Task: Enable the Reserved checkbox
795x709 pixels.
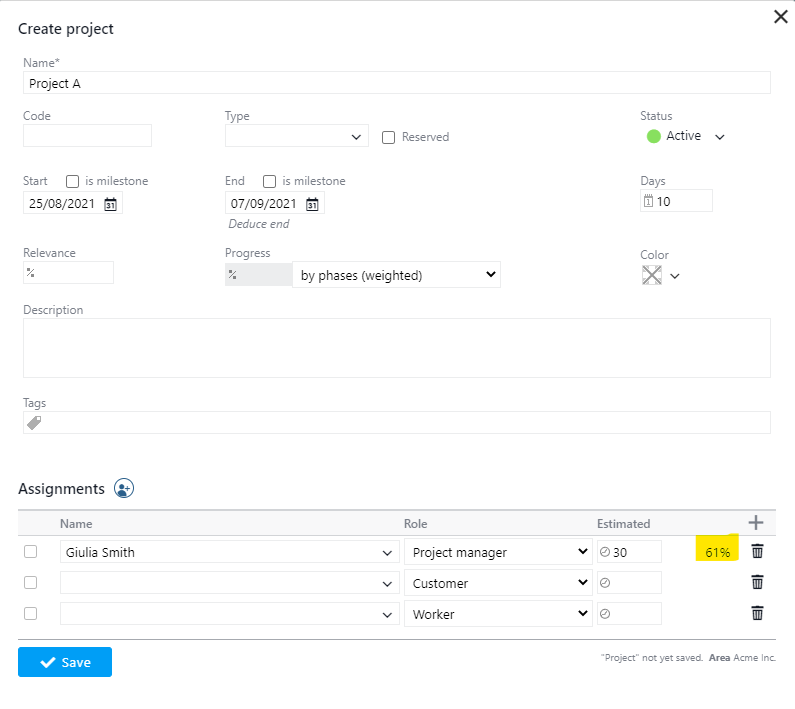Action: [x=389, y=137]
